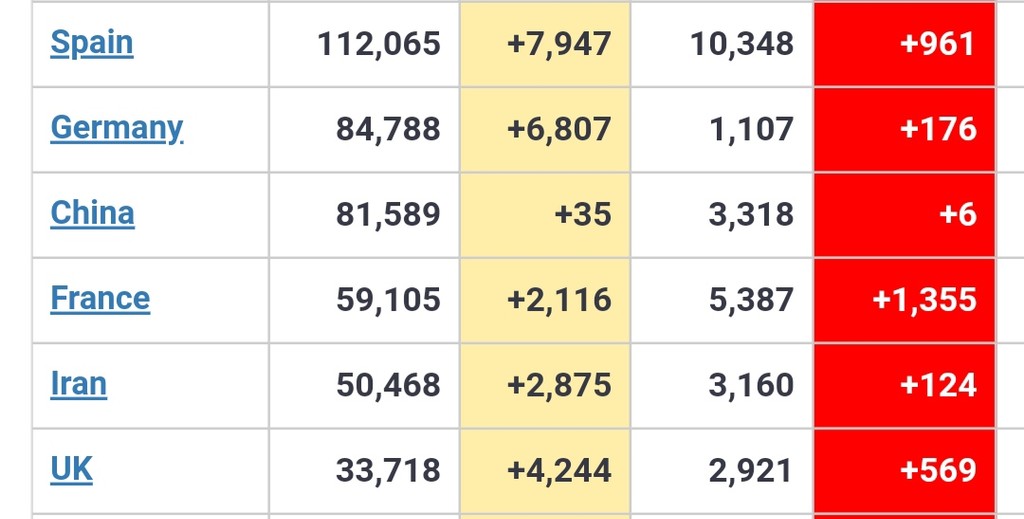Open the France country link

100,299
